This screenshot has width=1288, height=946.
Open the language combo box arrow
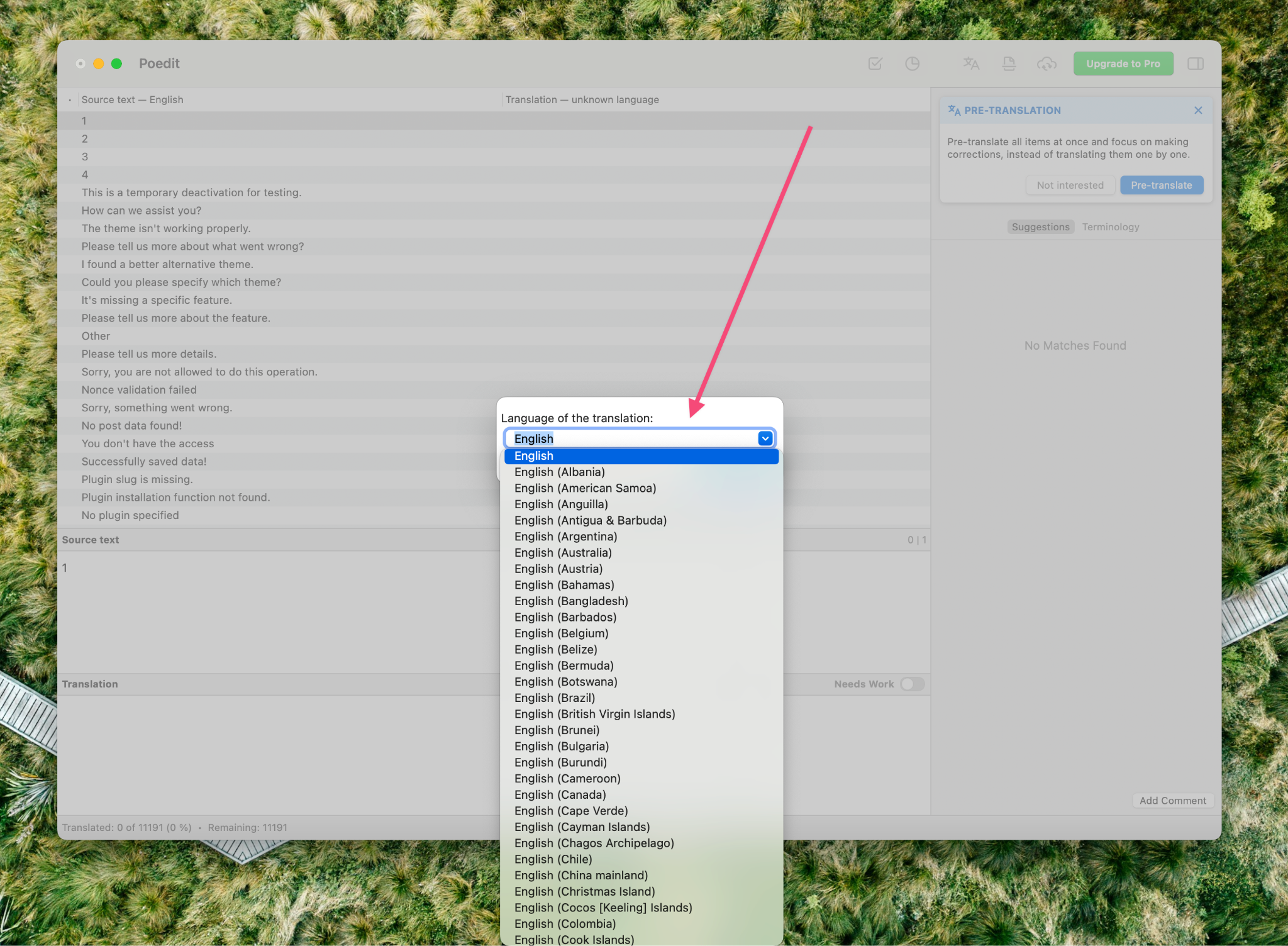click(x=765, y=438)
